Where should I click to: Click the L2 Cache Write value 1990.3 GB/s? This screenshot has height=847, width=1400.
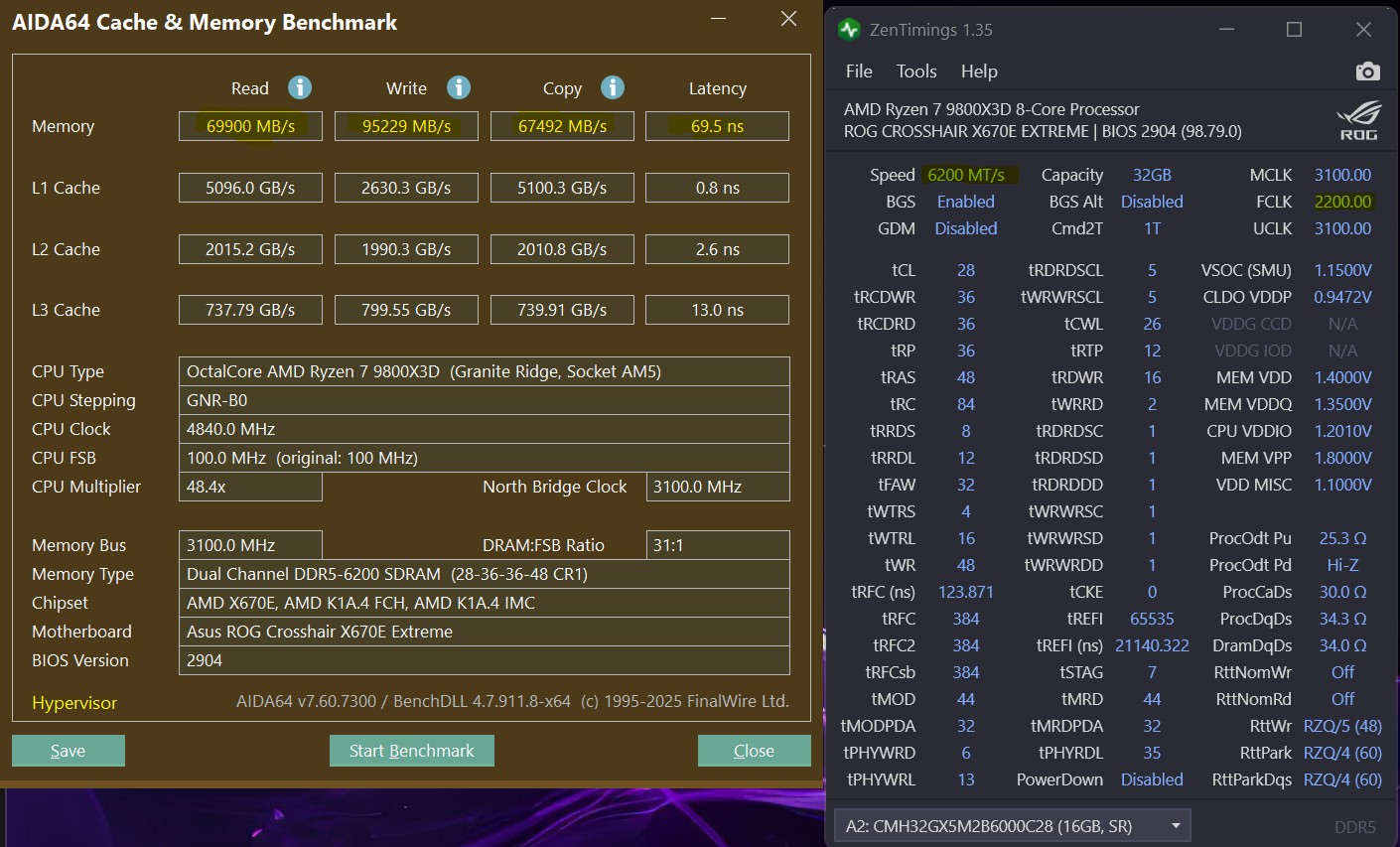pyautogui.click(x=406, y=249)
